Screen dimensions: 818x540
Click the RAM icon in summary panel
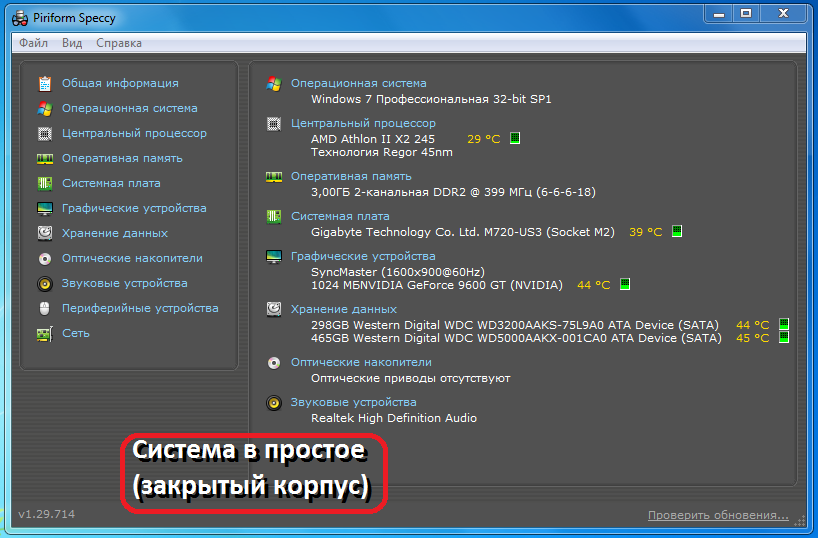tap(274, 177)
